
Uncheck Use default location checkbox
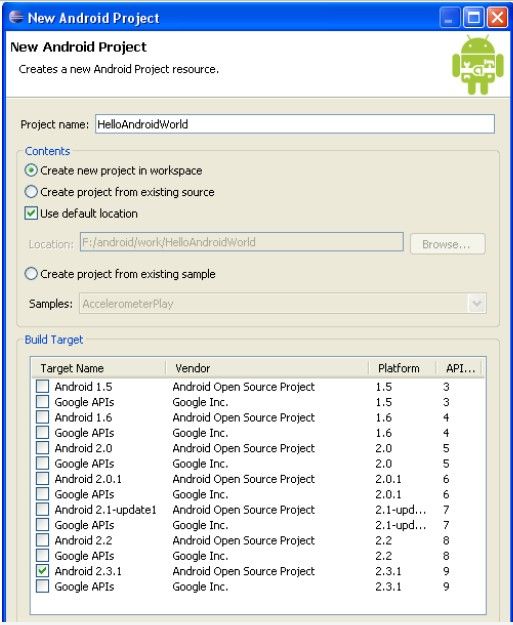coord(31,213)
